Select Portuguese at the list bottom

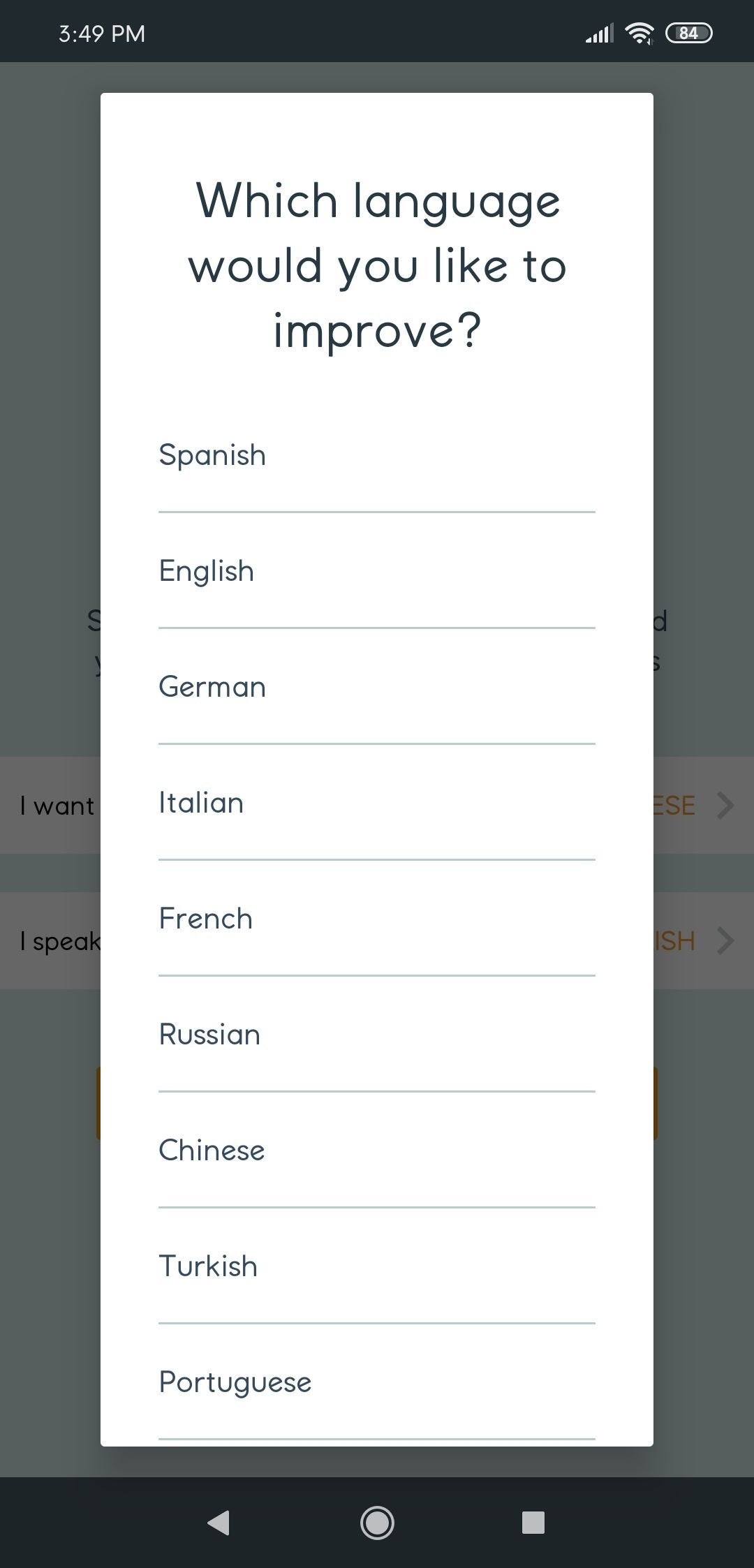pos(377,1382)
